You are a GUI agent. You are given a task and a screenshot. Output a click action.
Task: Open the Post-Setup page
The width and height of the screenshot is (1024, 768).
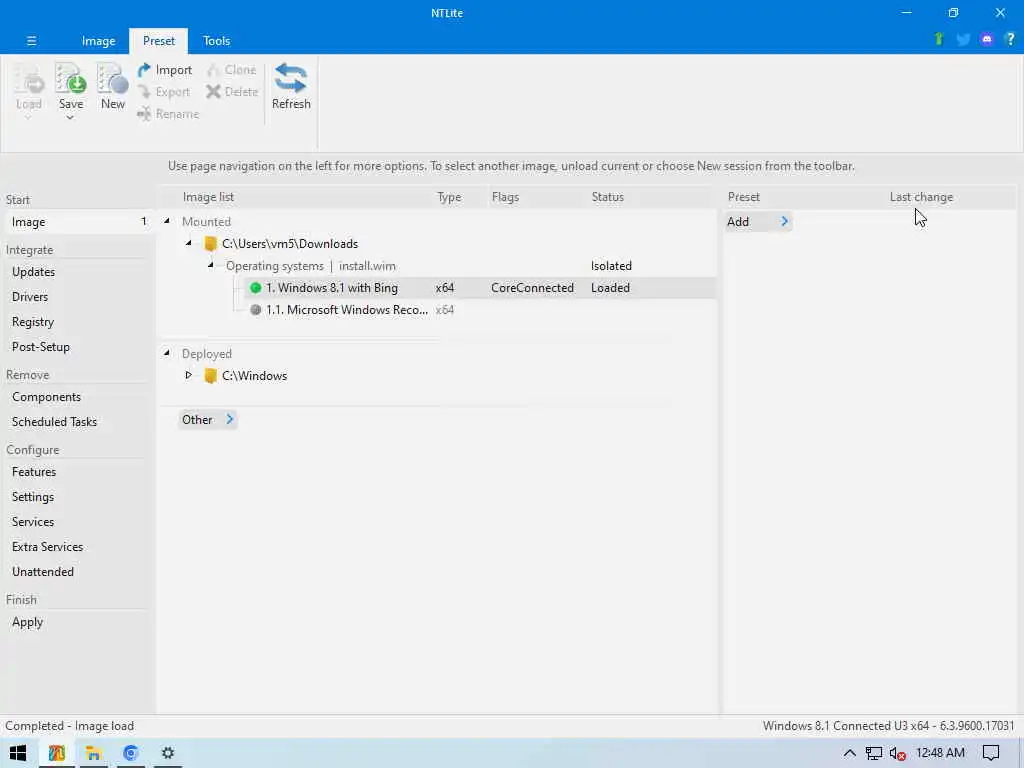(40, 347)
